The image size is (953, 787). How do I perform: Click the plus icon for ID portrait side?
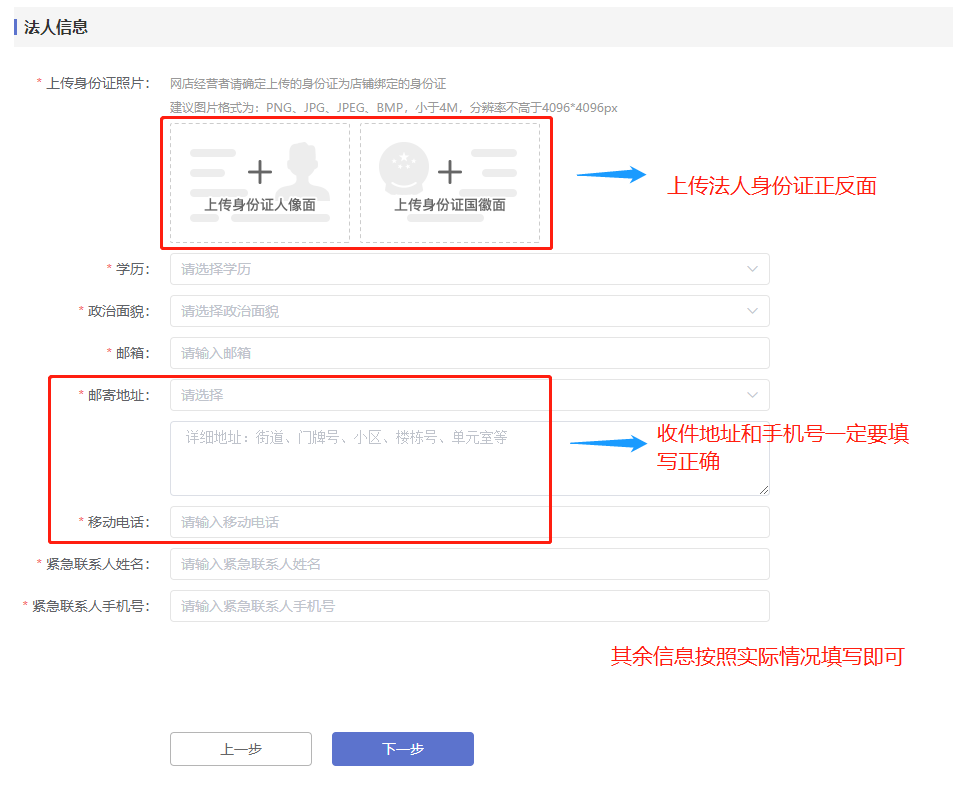260,173
